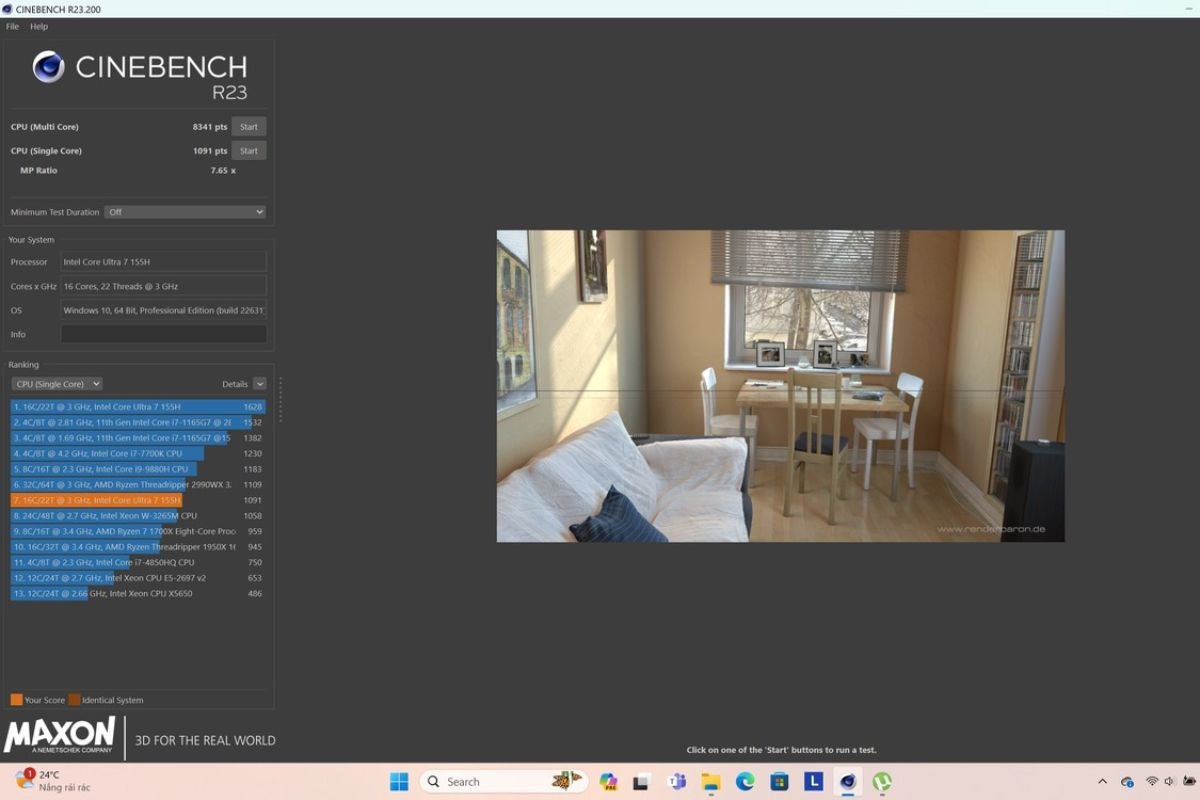Viewport: 1200px width, 800px height.
Task: Click the orange Your Score legend swatch
Action: pyautogui.click(x=16, y=700)
